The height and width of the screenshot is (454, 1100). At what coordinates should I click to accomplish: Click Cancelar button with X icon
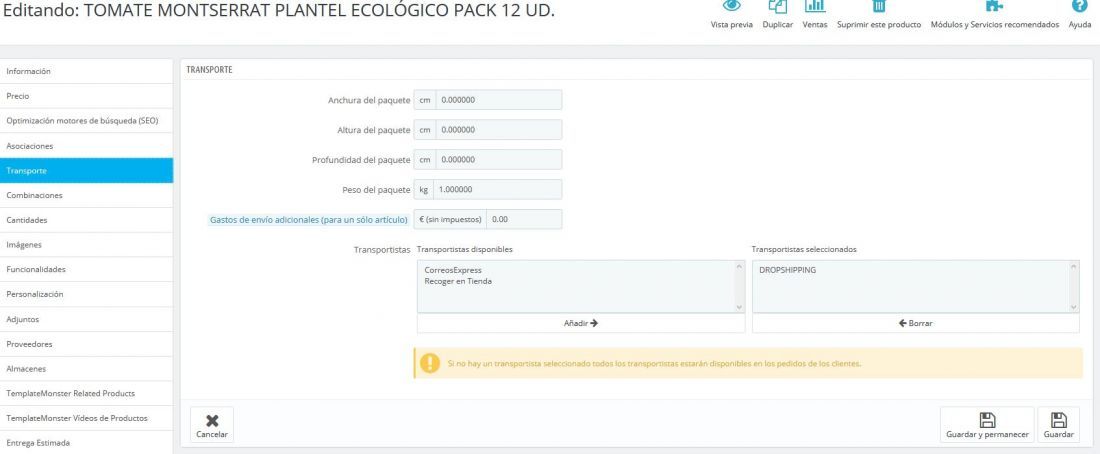click(x=212, y=425)
